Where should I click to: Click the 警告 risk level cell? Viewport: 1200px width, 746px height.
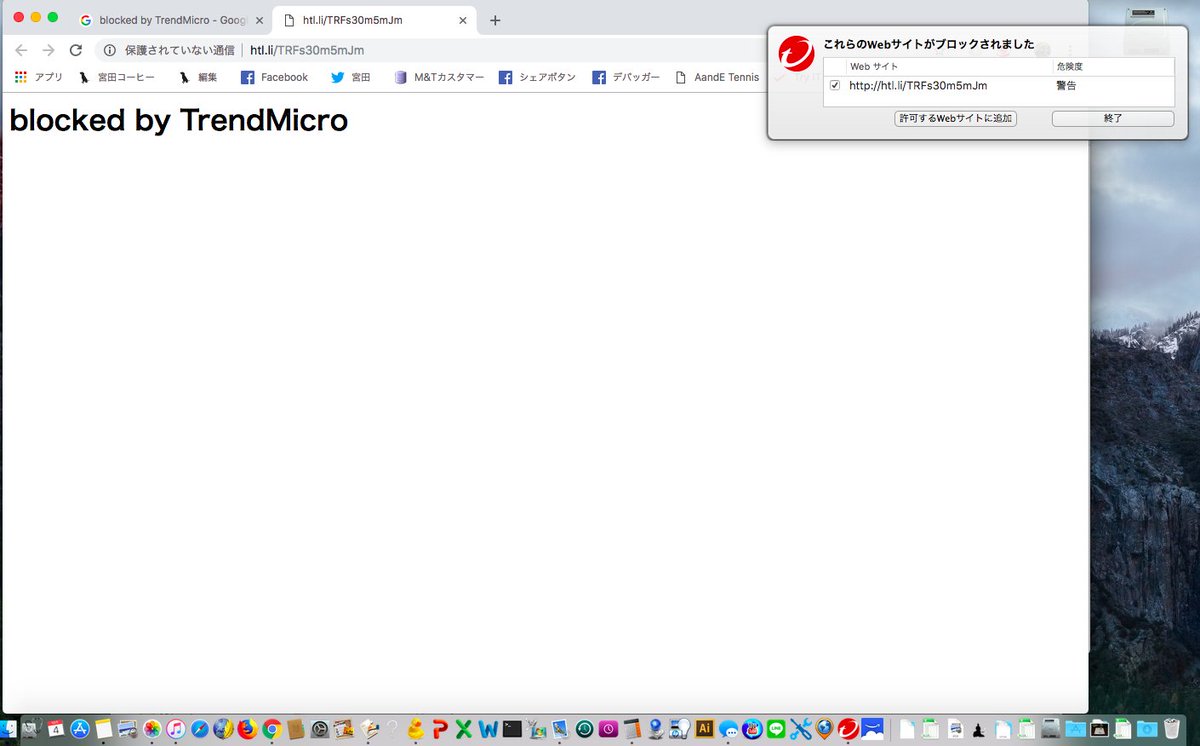[1066, 86]
